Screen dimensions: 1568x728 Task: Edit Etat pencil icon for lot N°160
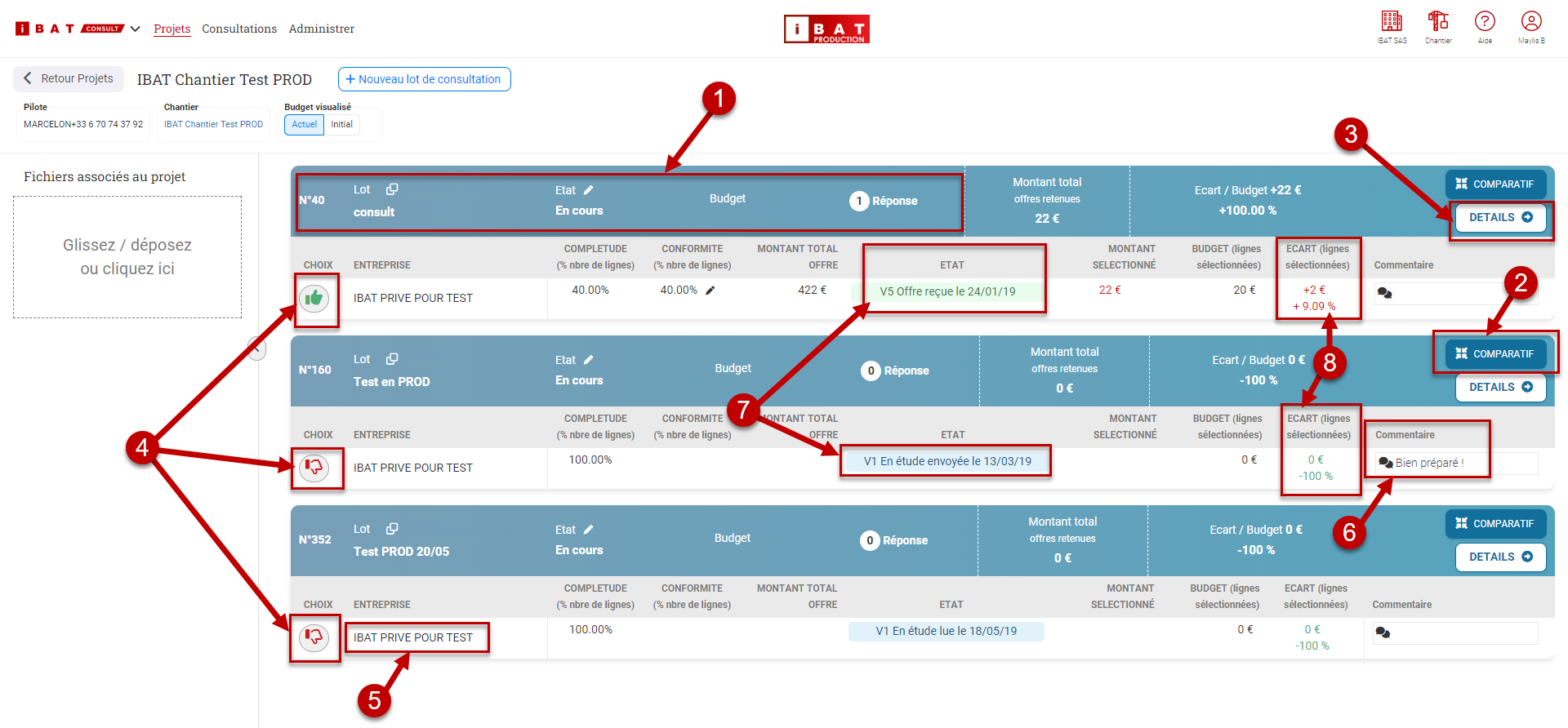click(589, 360)
